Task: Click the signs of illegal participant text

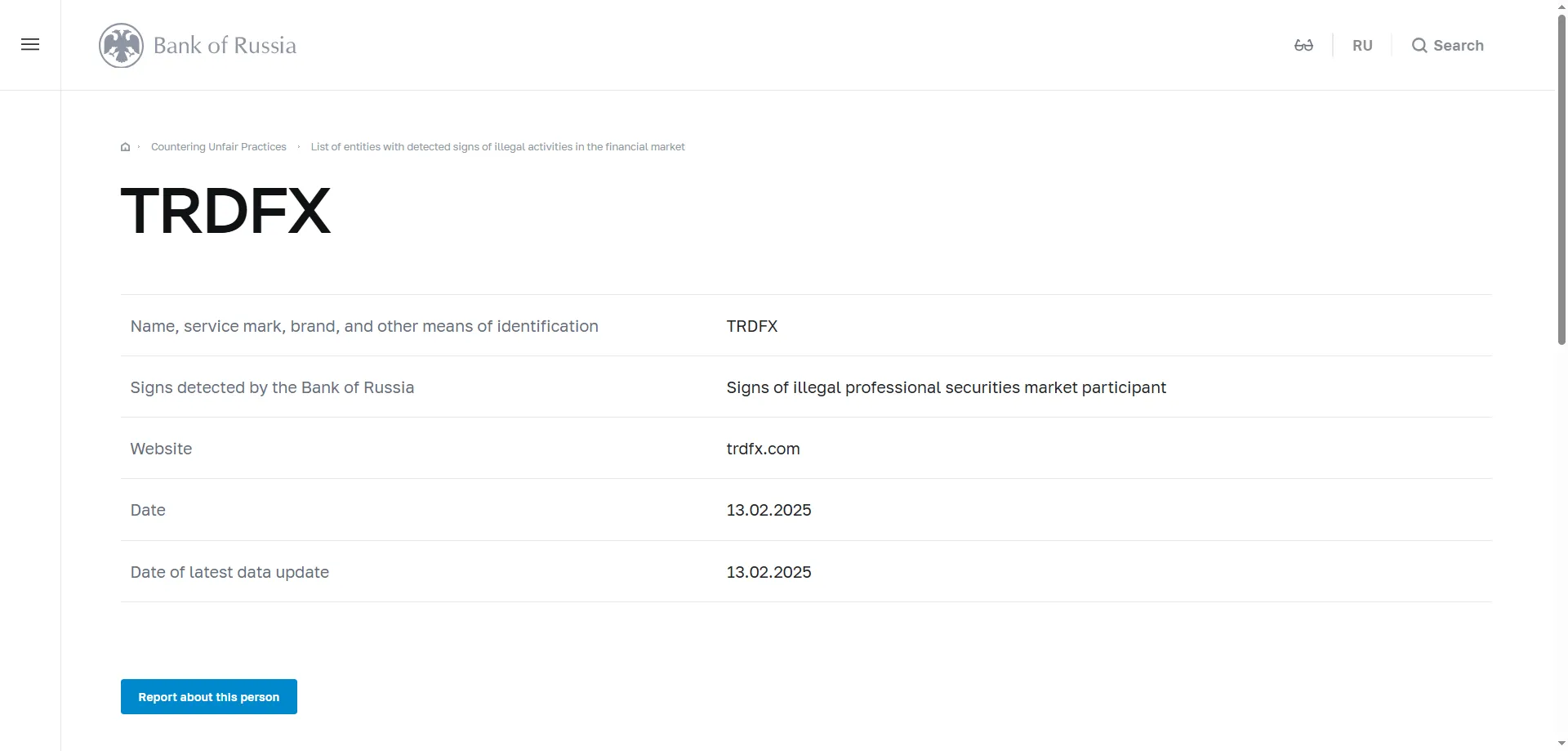Action: tap(946, 387)
